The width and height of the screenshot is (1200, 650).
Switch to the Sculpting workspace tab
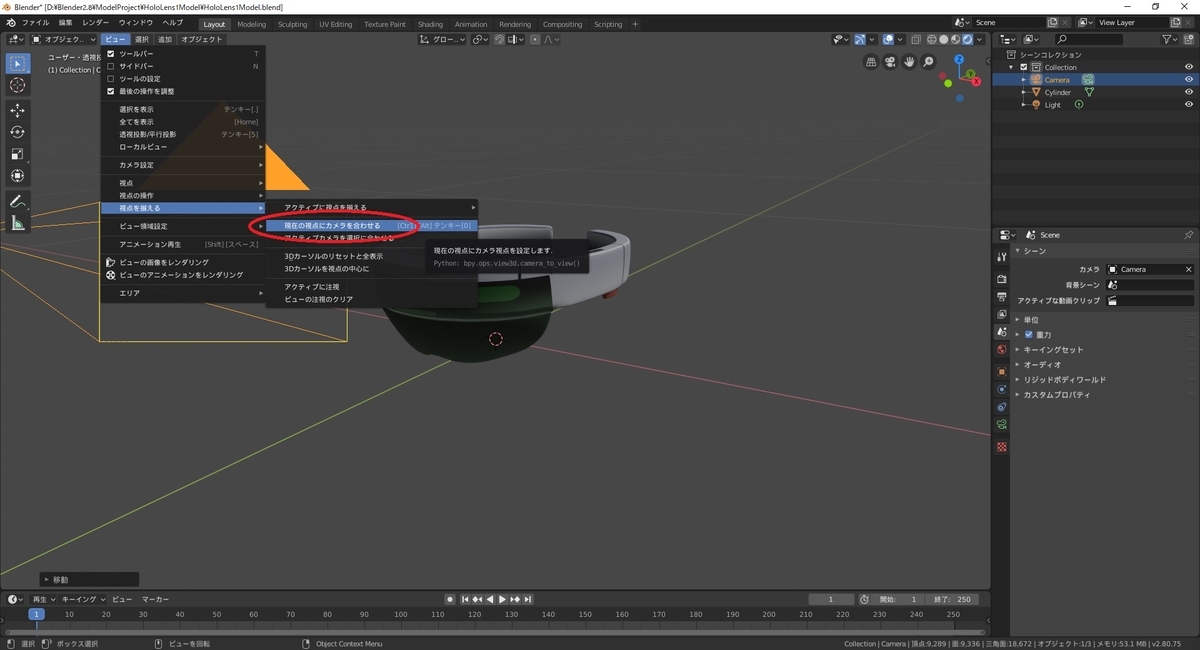[293, 24]
